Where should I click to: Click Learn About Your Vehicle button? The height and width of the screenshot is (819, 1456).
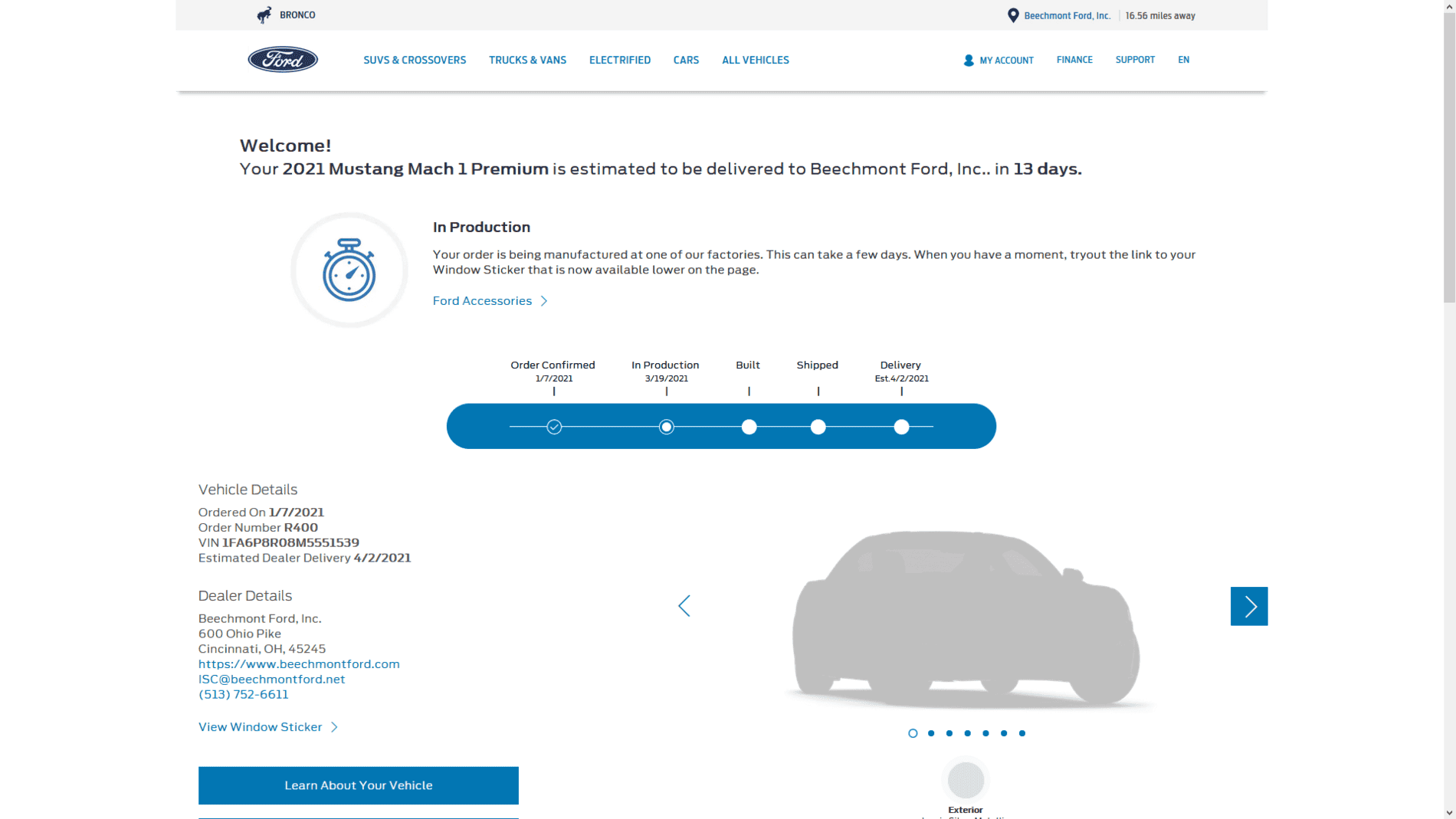[359, 785]
